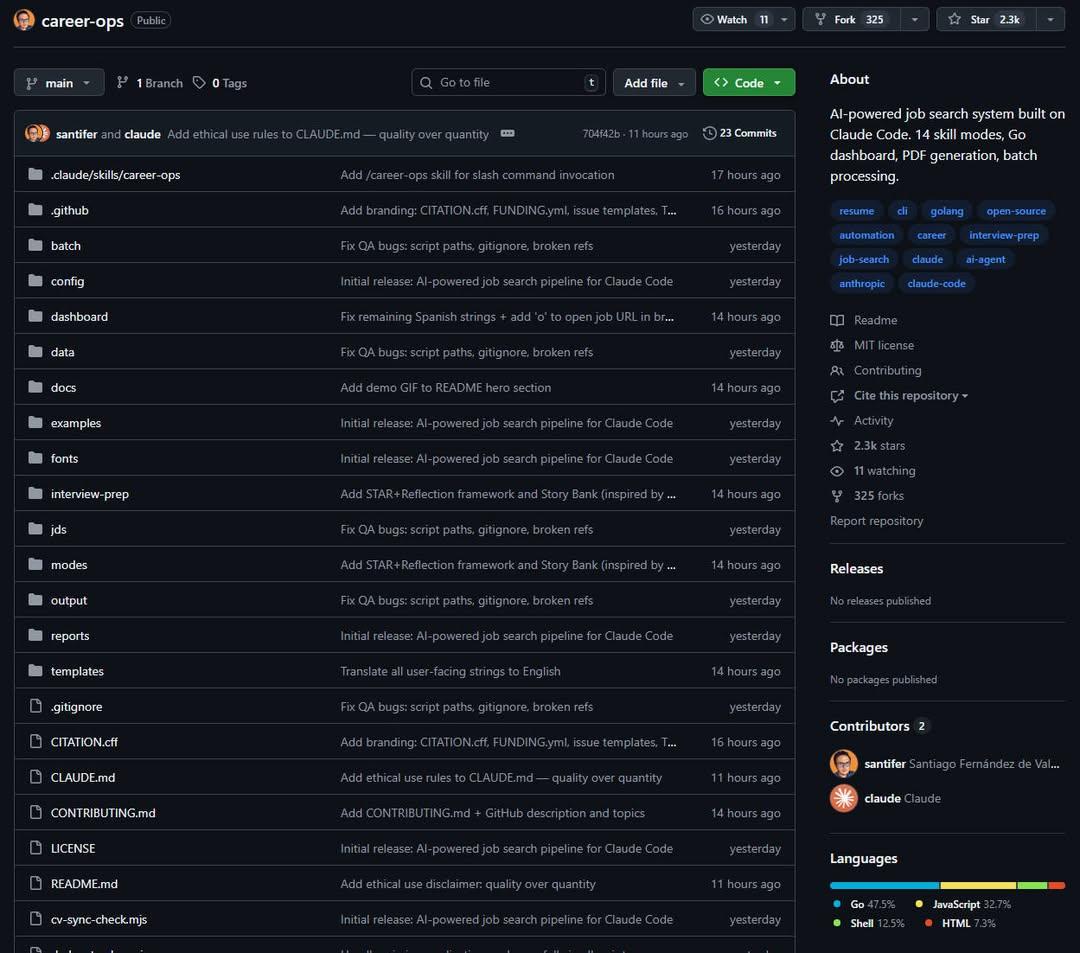Screen dimensions: 1080x953
Task: Open the Add file dropdown
Action: click(654, 83)
